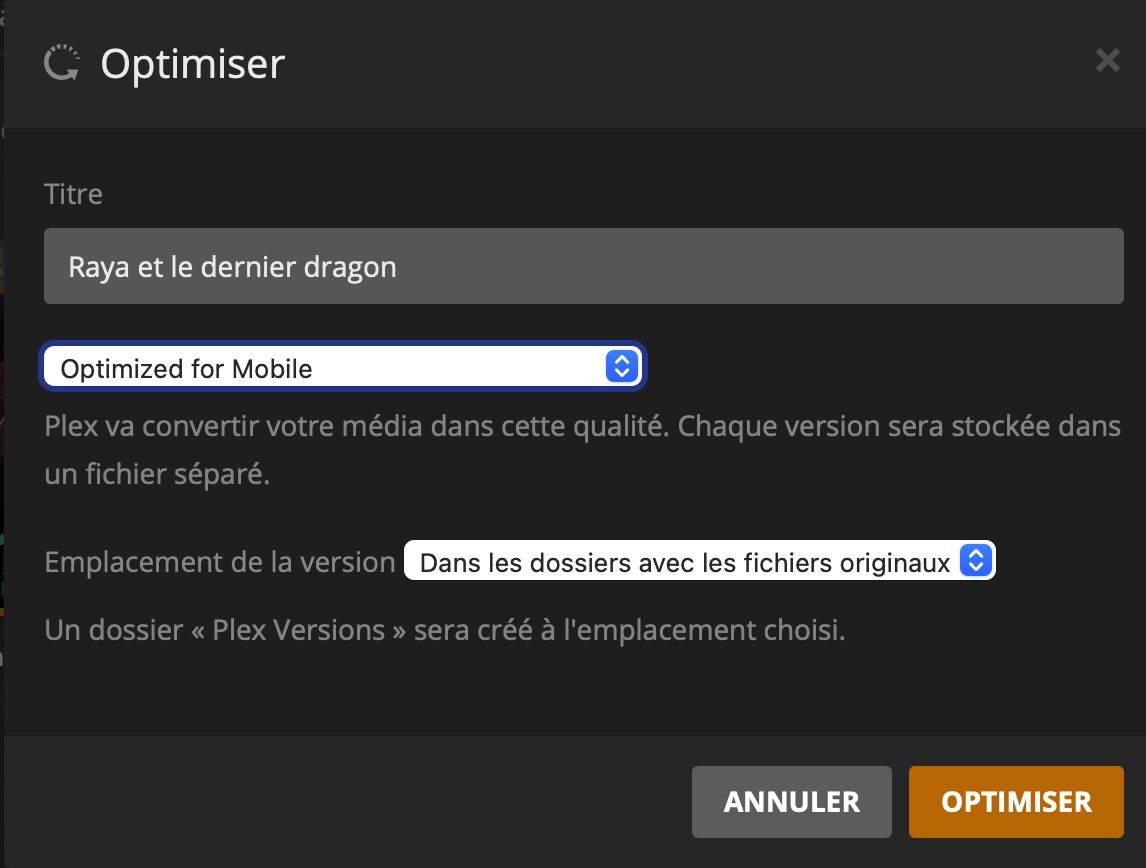
Task: Click blue arrows on the location dropdown
Action: coord(974,561)
